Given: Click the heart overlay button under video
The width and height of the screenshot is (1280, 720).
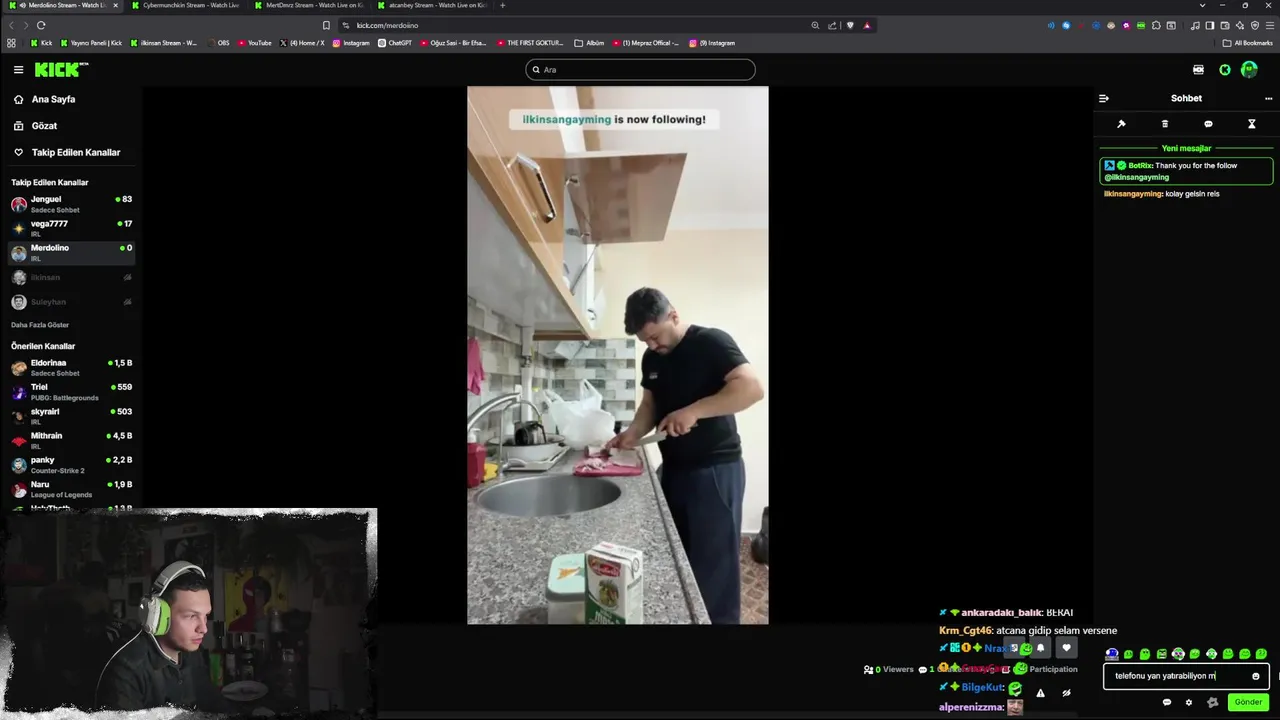Looking at the screenshot, I should 1066,648.
